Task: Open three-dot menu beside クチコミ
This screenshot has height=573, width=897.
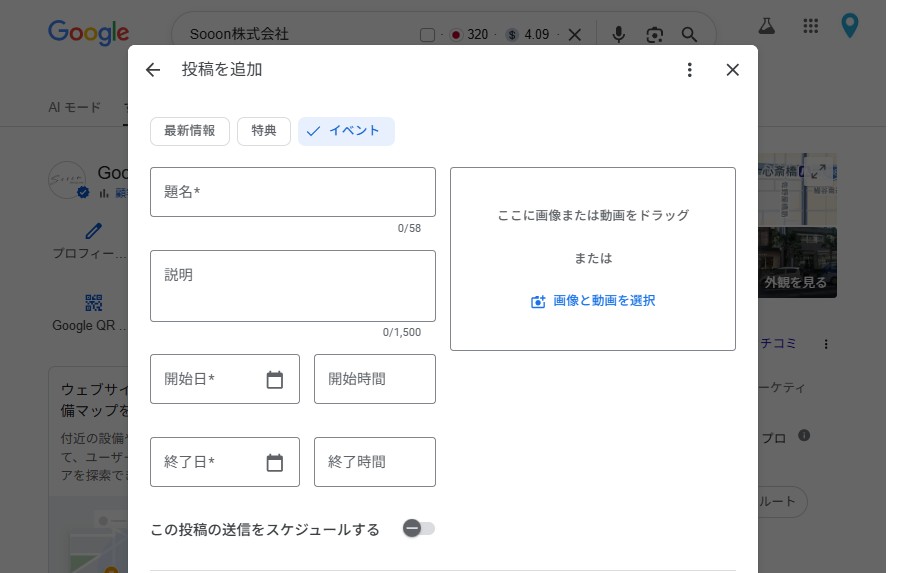Action: [x=825, y=344]
